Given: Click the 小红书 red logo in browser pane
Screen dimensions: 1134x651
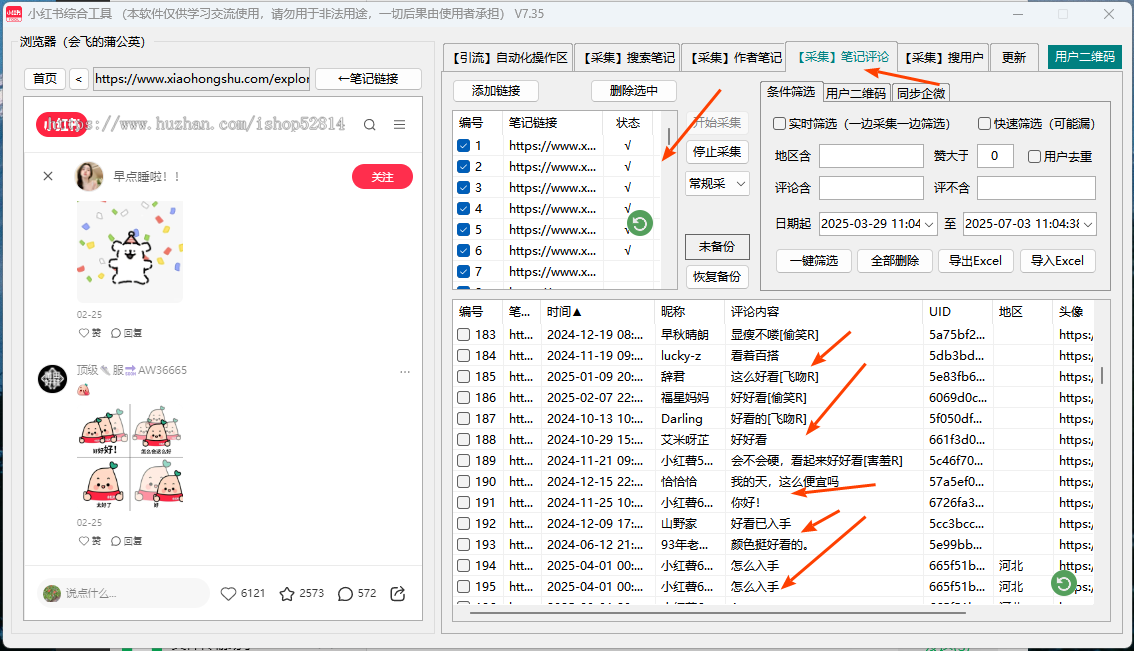Looking at the screenshot, I should 61,124.
